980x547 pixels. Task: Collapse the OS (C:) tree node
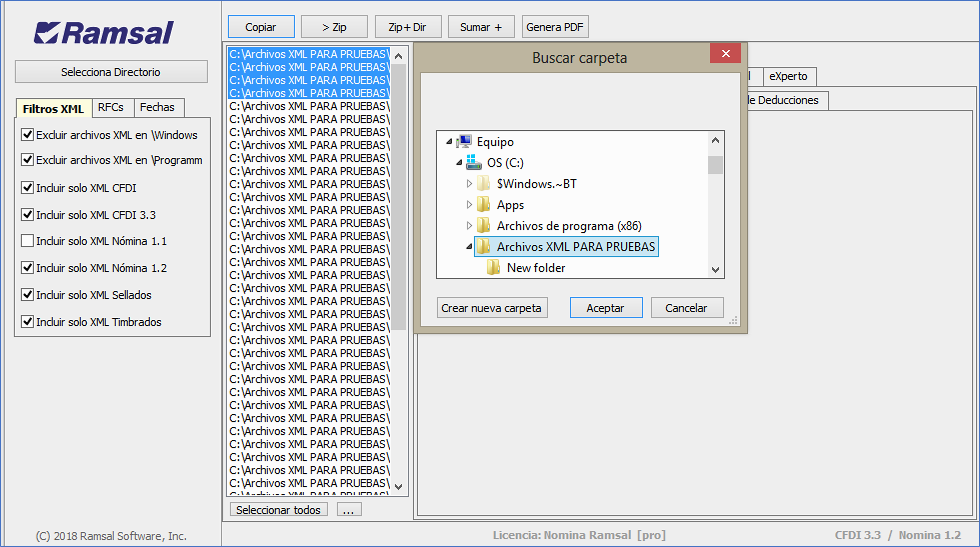point(459,163)
